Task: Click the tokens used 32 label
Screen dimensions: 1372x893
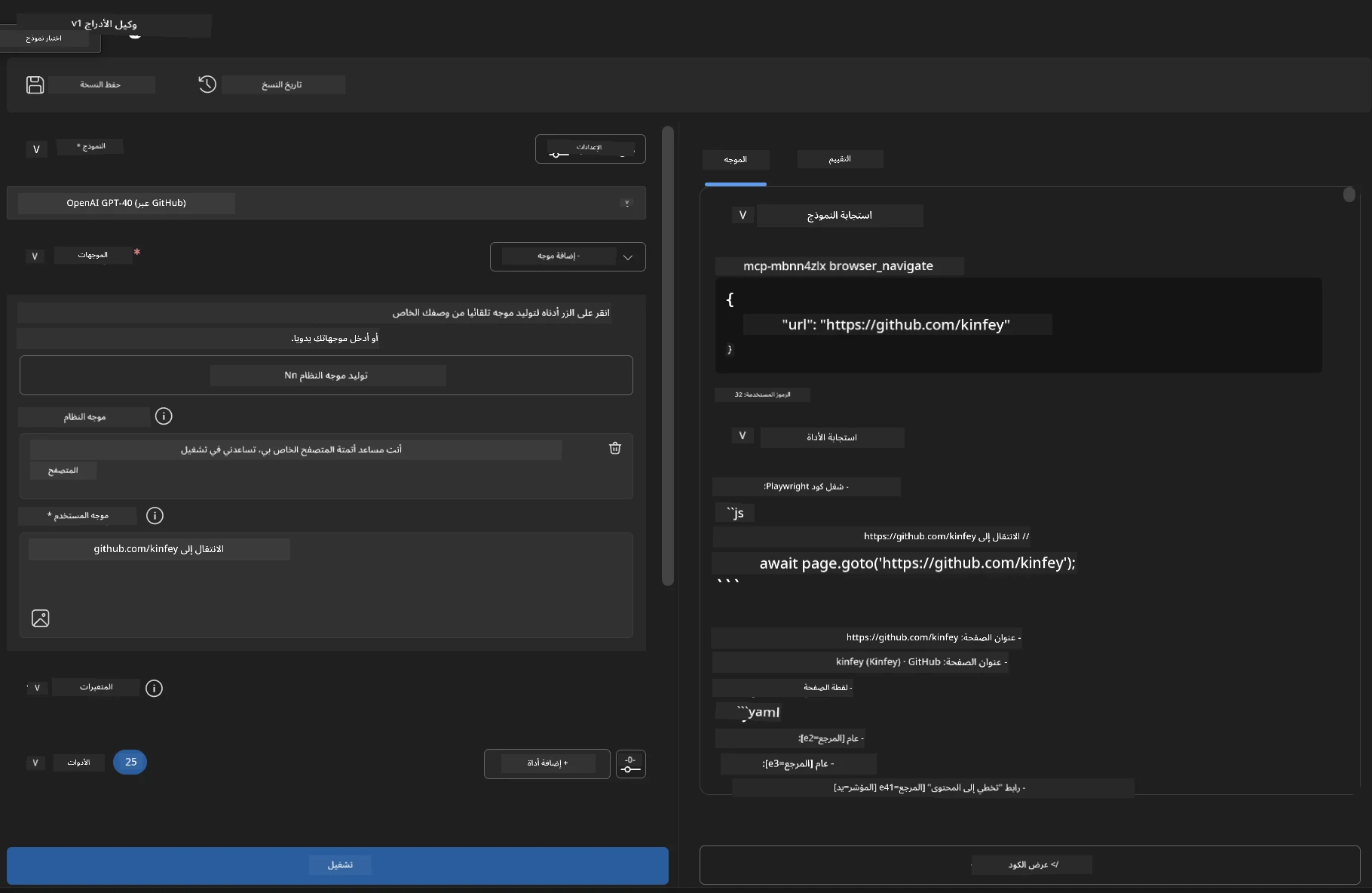Action: click(x=762, y=394)
